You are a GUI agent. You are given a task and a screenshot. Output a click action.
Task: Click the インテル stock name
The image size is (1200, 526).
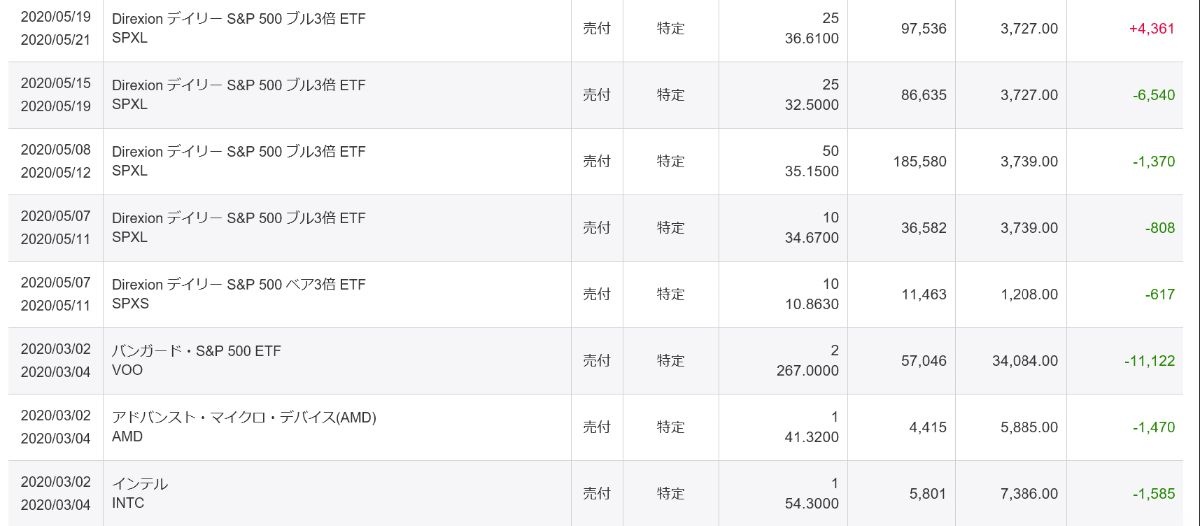click(140, 484)
